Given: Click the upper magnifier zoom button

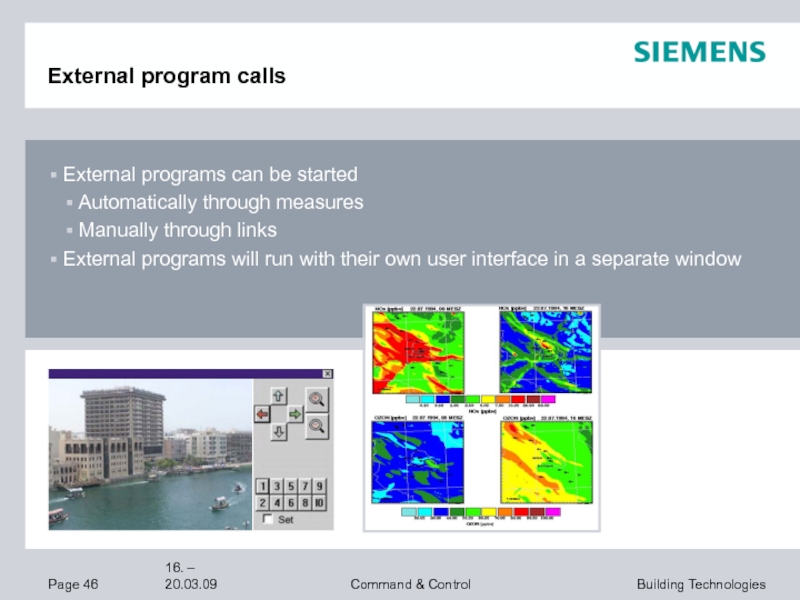Looking at the screenshot, I should (x=317, y=399).
